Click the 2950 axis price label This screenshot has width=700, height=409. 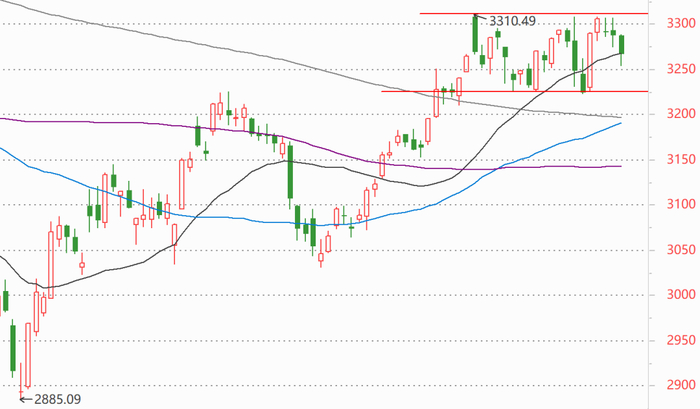(681, 340)
